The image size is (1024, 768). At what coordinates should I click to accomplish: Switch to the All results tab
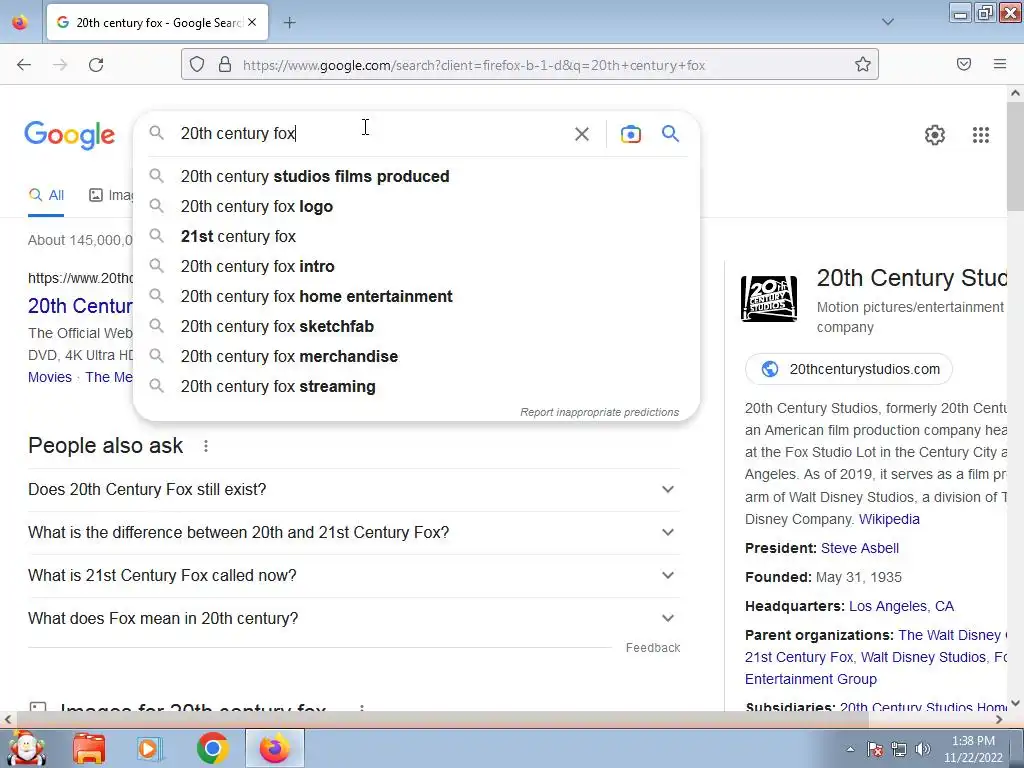pos(46,195)
